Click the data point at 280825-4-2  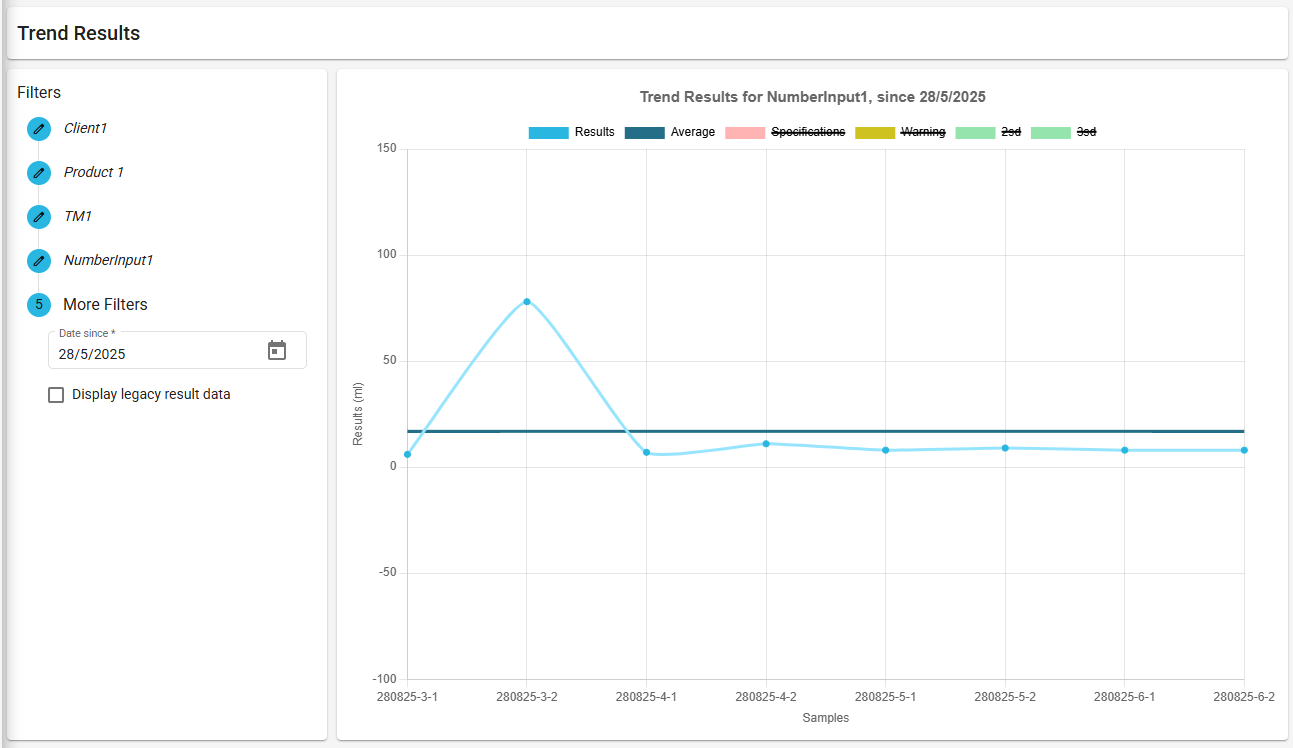766,444
